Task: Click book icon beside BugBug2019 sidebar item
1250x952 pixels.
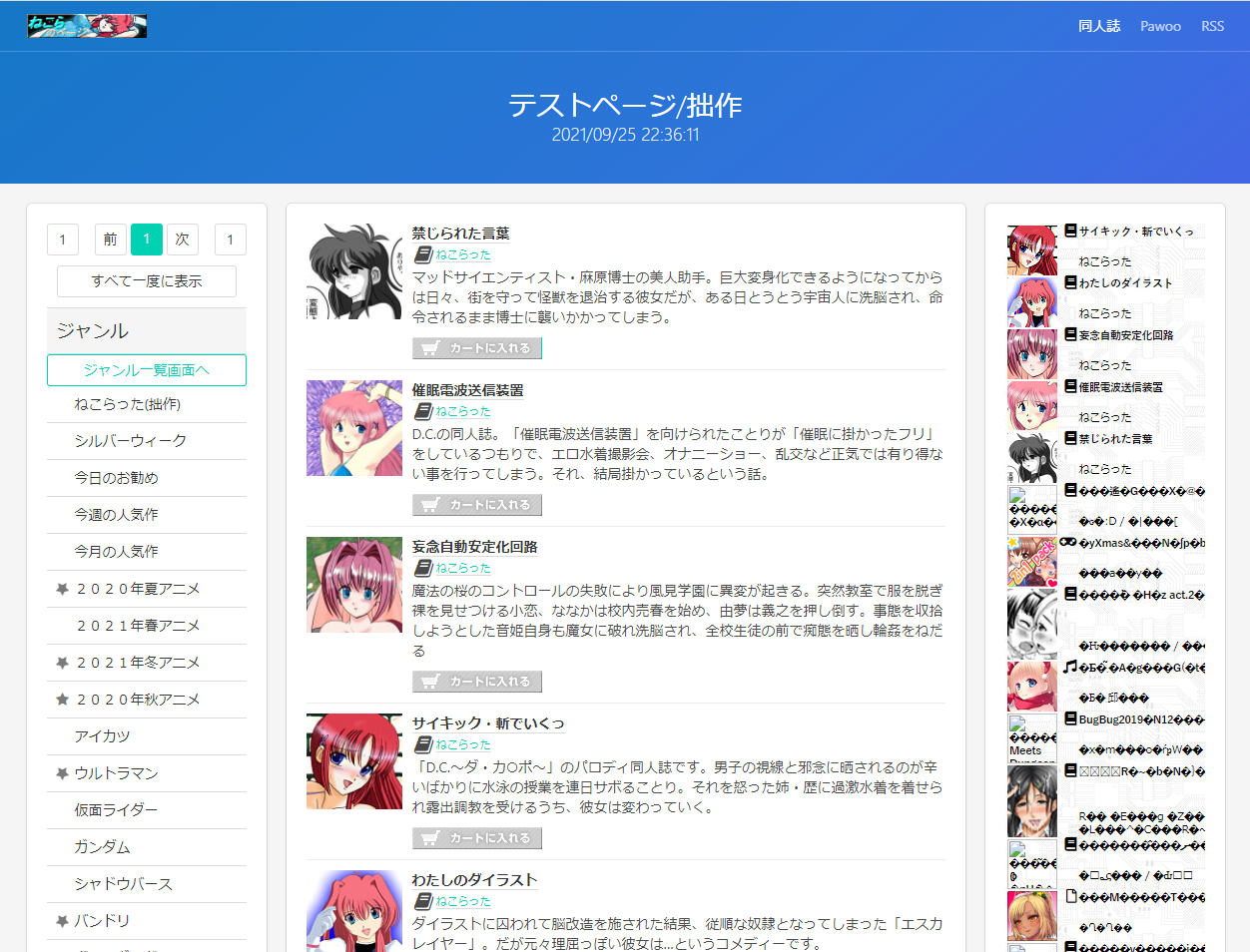Action: [x=1070, y=718]
